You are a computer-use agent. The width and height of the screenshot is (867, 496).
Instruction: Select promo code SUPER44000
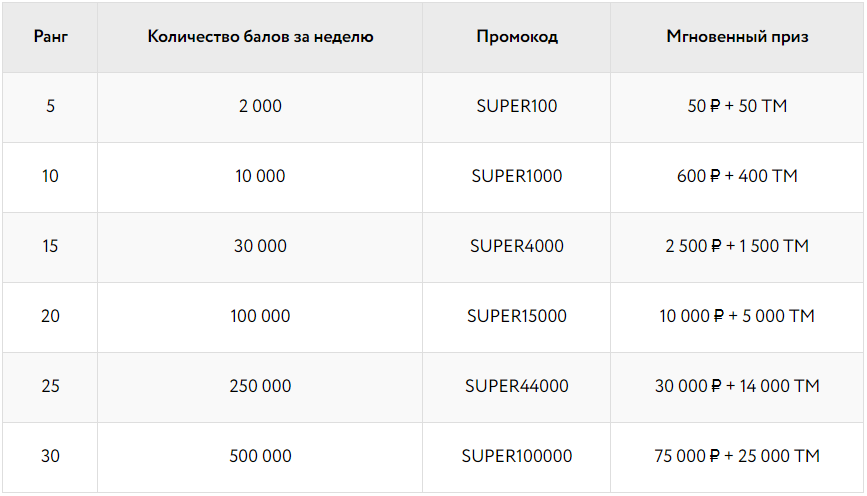(517, 386)
